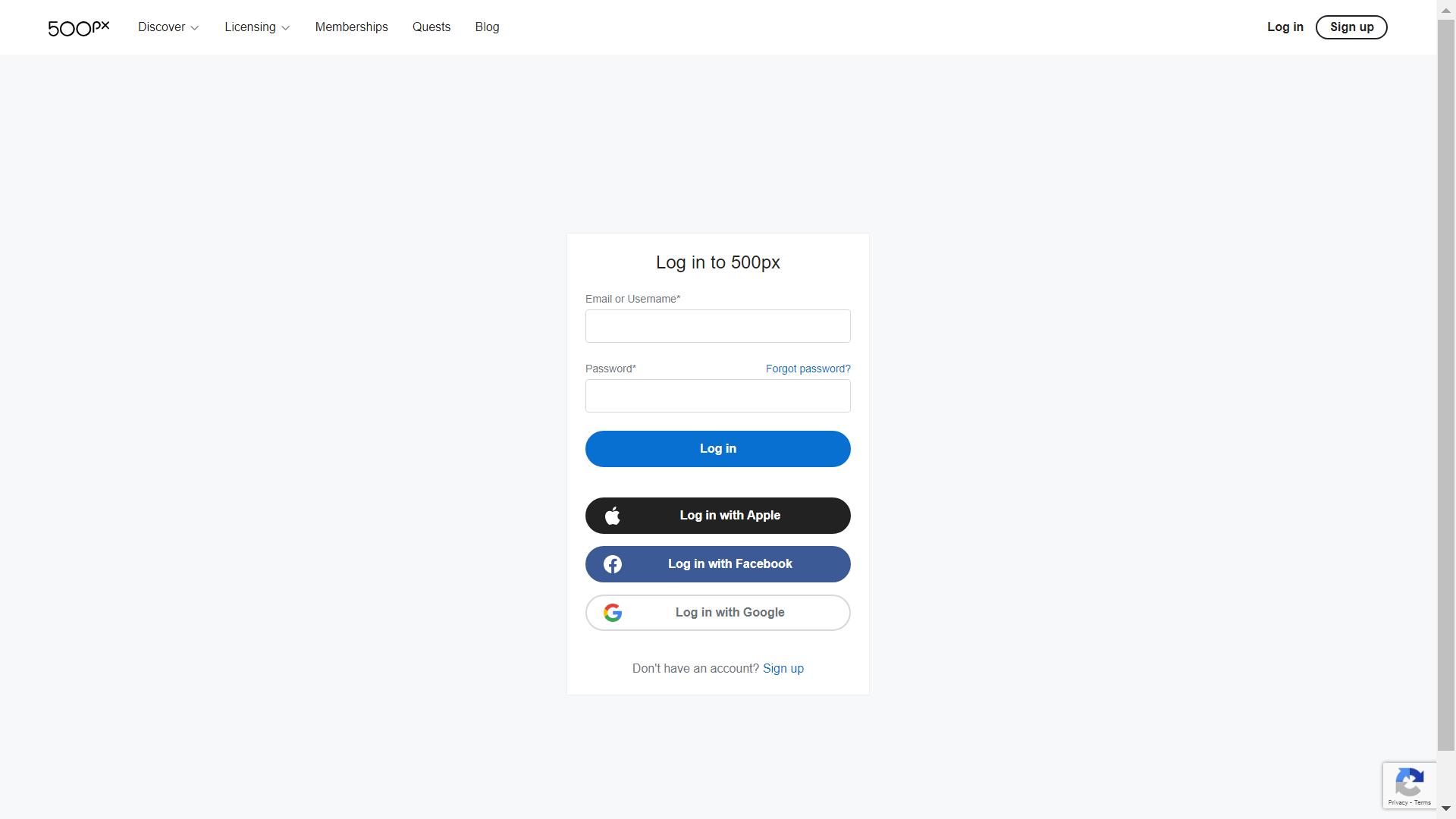The image size is (1456, 819).
Task: Click the Sign up link at bottom
Action: pos(783,668)
